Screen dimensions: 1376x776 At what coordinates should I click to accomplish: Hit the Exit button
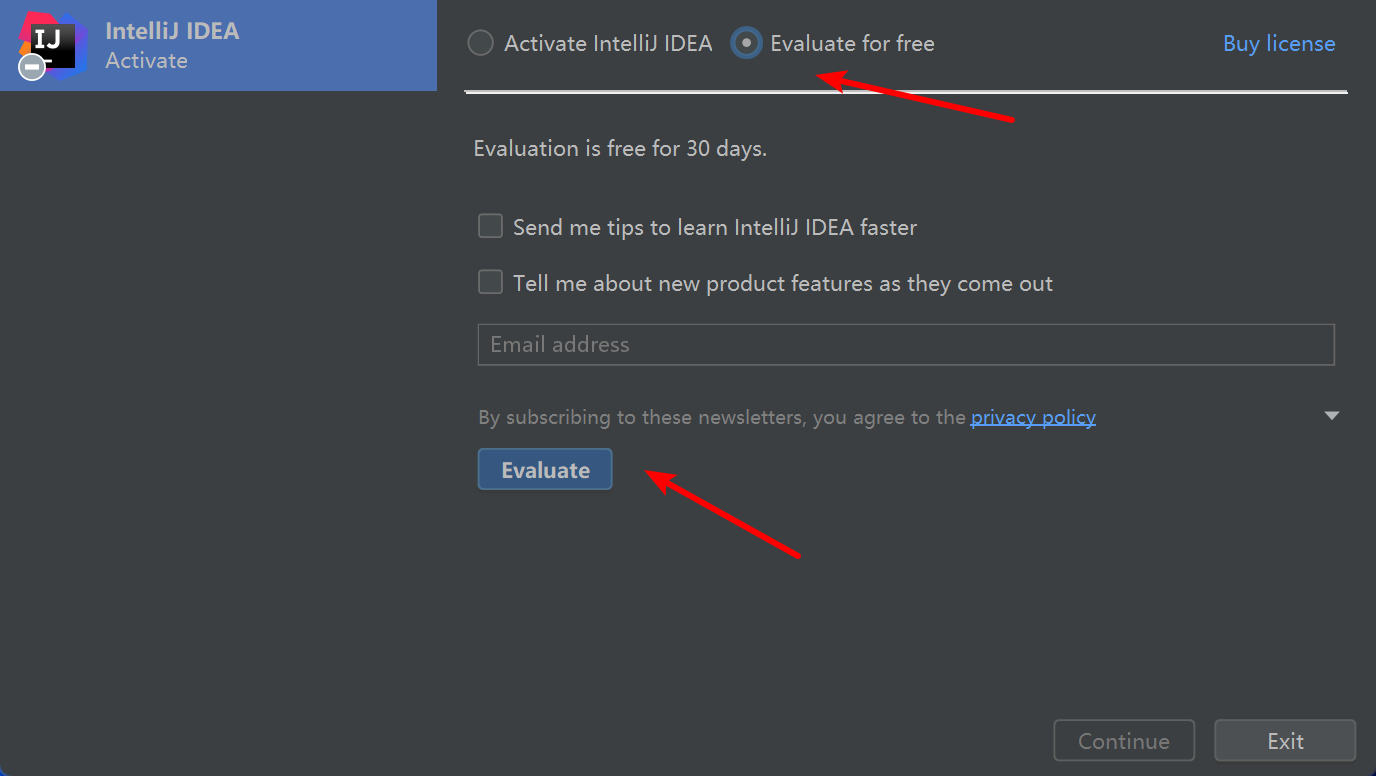pyautogui.click(x=1285, y=741)
